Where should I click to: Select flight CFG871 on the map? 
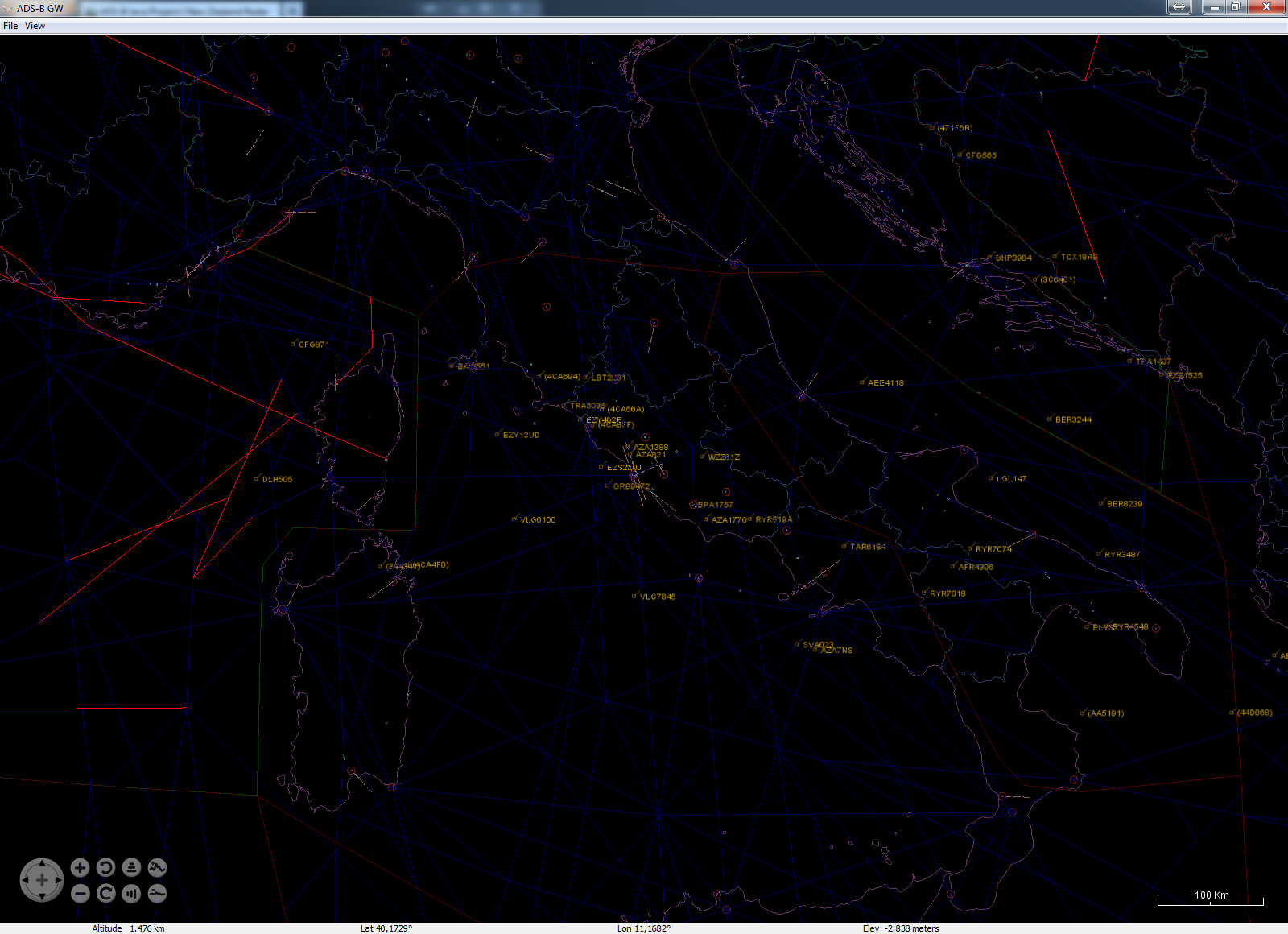[x=312, y=346]
